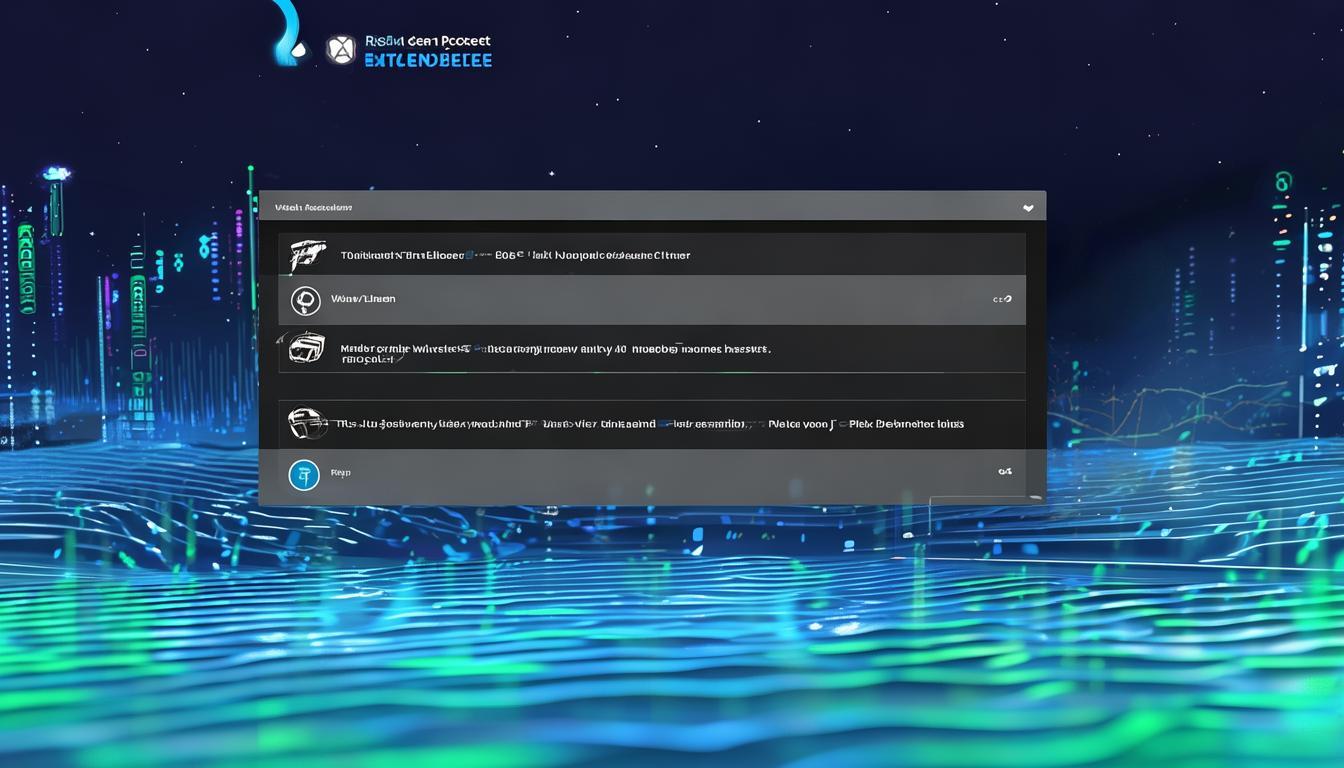Click the panel's bottom-right corner handle

tap(1038, 497)
